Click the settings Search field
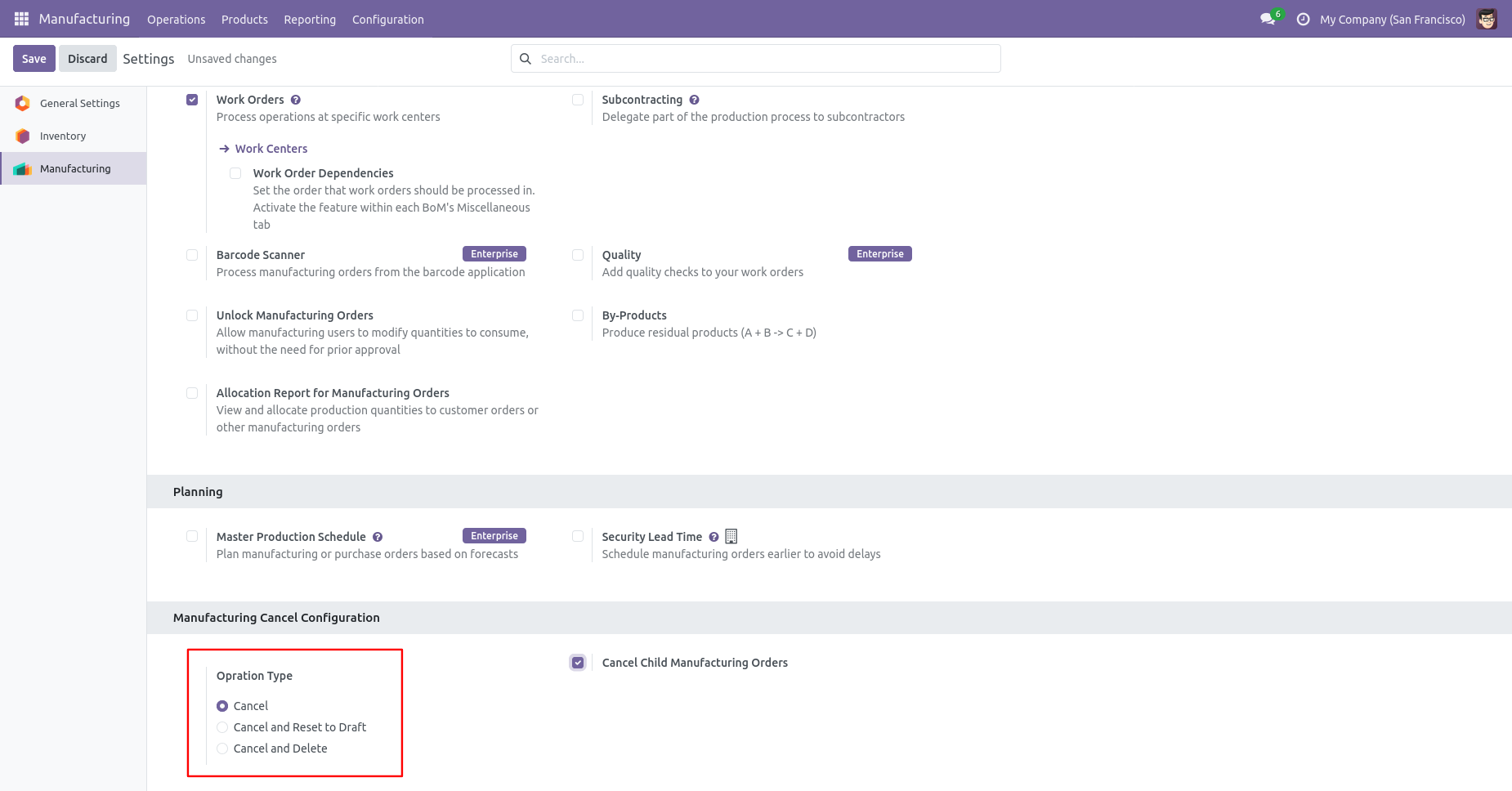The height and width of the screenshot is (791, 1512). (x=756, y=59)
